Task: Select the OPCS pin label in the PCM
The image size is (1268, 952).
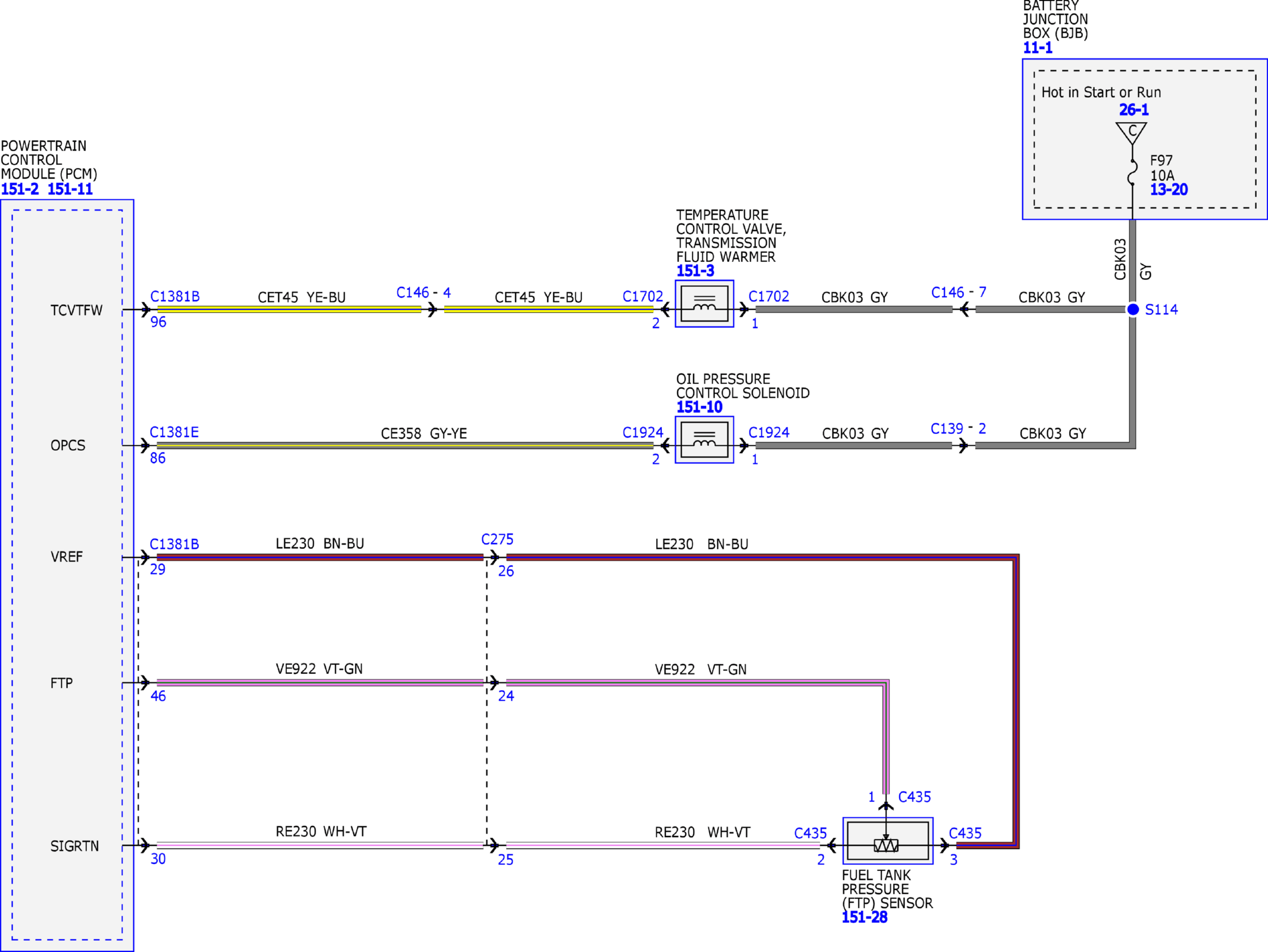Action: (x=68, y=446)
